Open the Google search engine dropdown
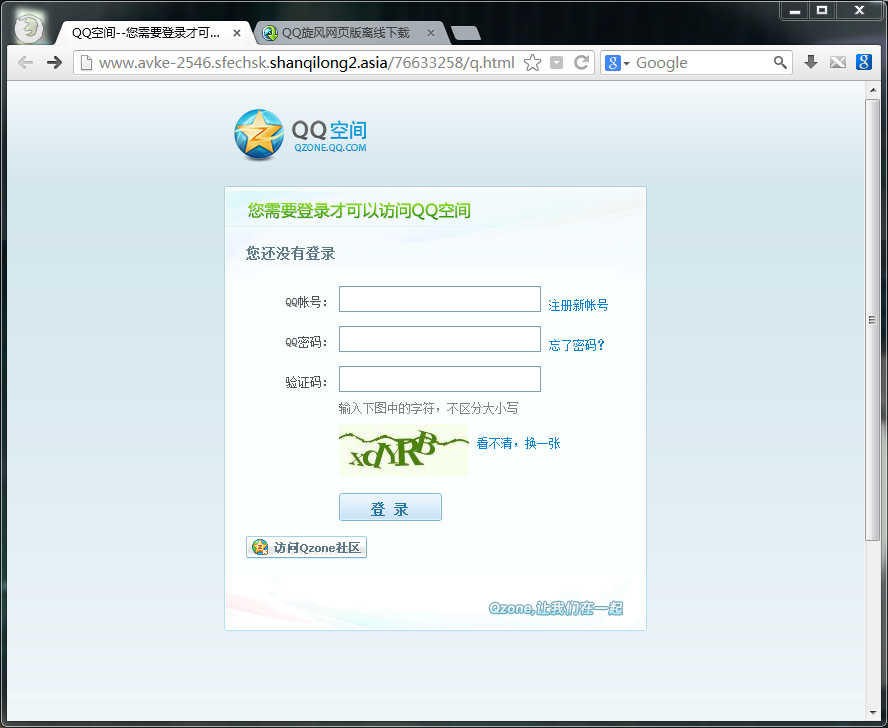Image resolution: width=888 pixels, height=728 pixels. [x=617, y=62]
